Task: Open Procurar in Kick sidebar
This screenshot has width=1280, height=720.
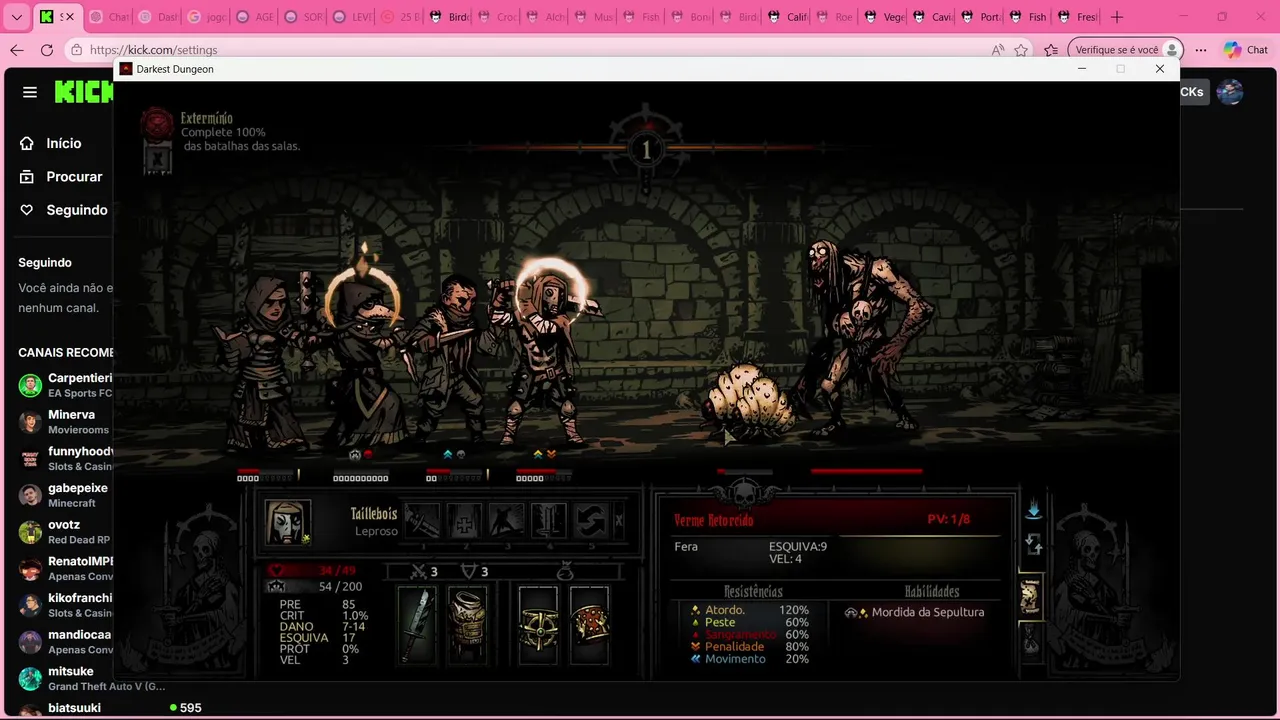Action: click(63, 176)
